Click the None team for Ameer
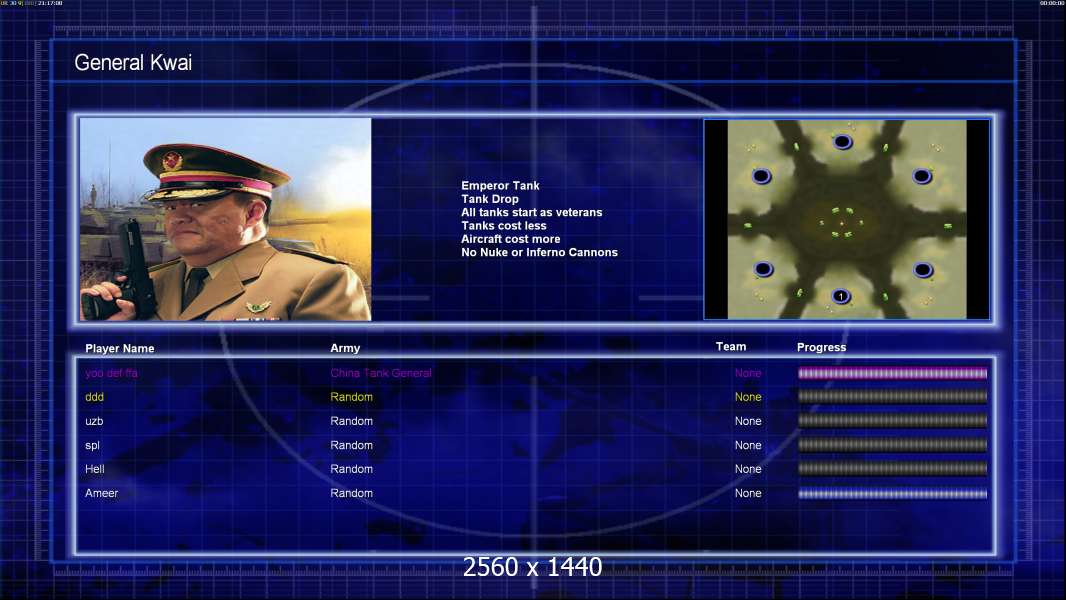Screen dimensions: 1066x600 [748, 493]
